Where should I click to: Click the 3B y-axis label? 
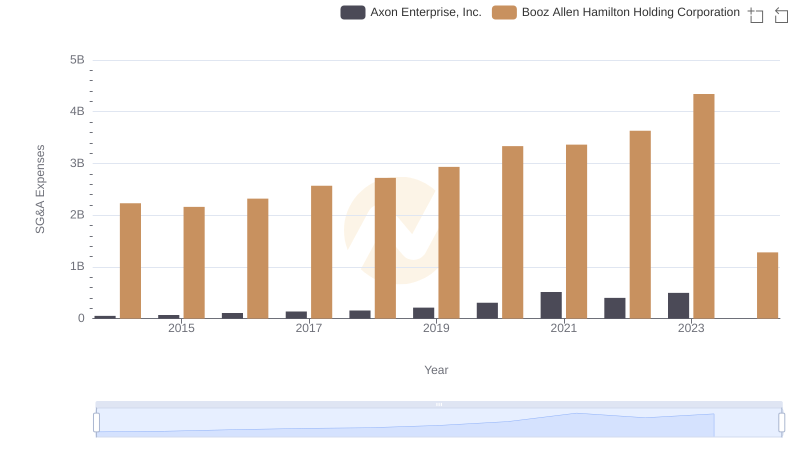tap(77, 163)
